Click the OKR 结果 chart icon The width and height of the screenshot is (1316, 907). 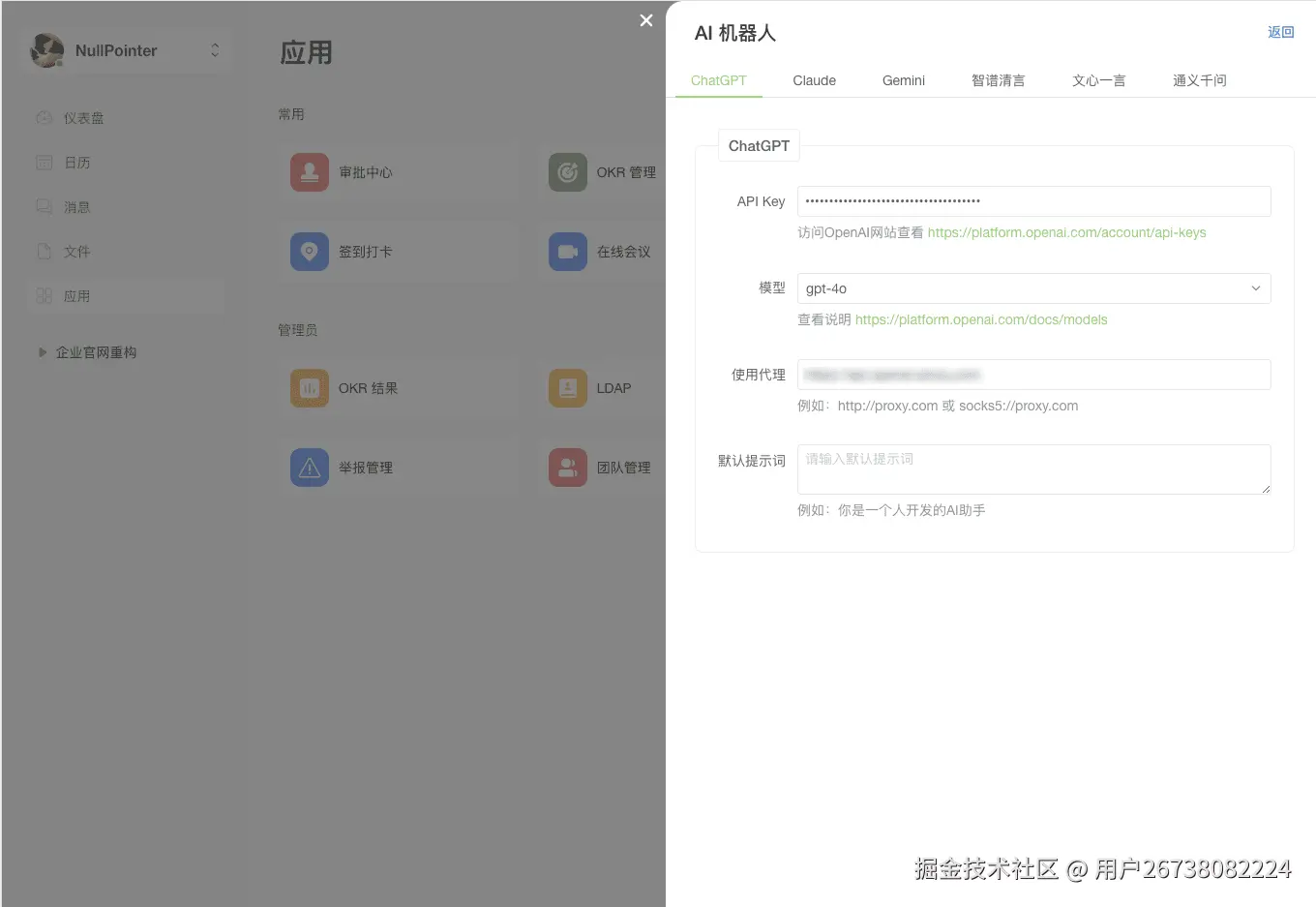[x=310, y=388]
